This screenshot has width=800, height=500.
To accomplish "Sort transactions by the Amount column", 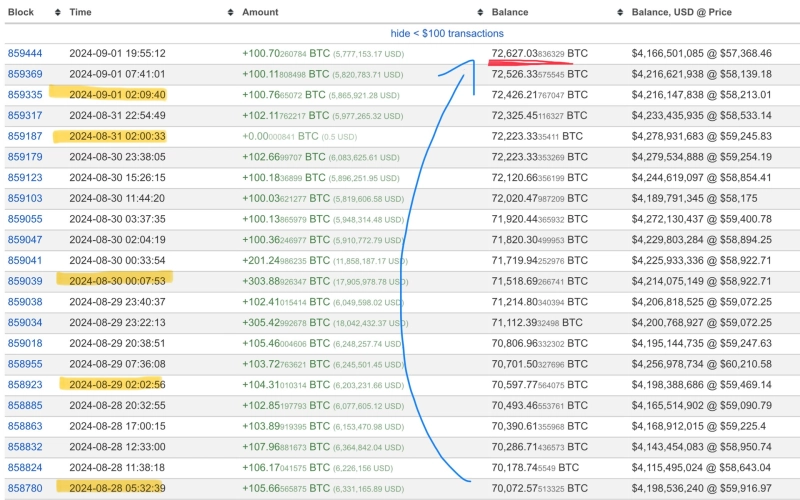I will pos(261,12).
